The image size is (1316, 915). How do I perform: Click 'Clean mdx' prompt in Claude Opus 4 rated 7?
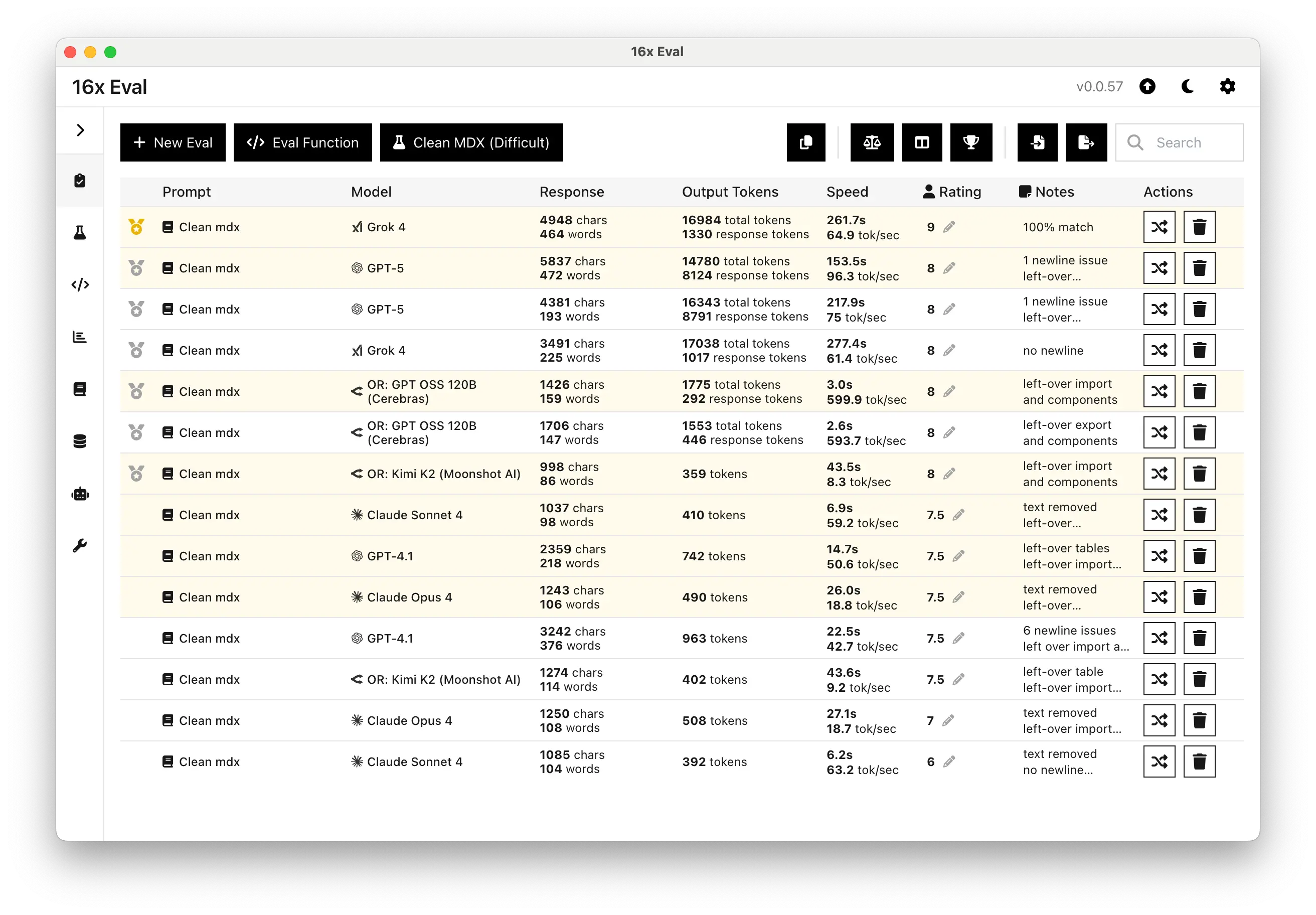pyautogui.click(x=209, y=720)
